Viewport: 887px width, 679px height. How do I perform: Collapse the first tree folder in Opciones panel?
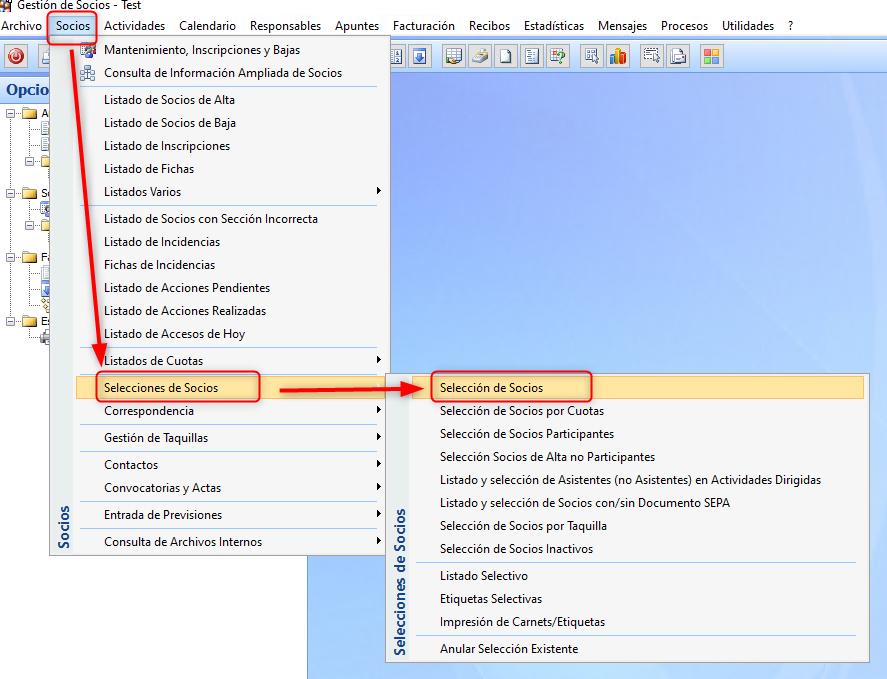click(x=11, y=113)
